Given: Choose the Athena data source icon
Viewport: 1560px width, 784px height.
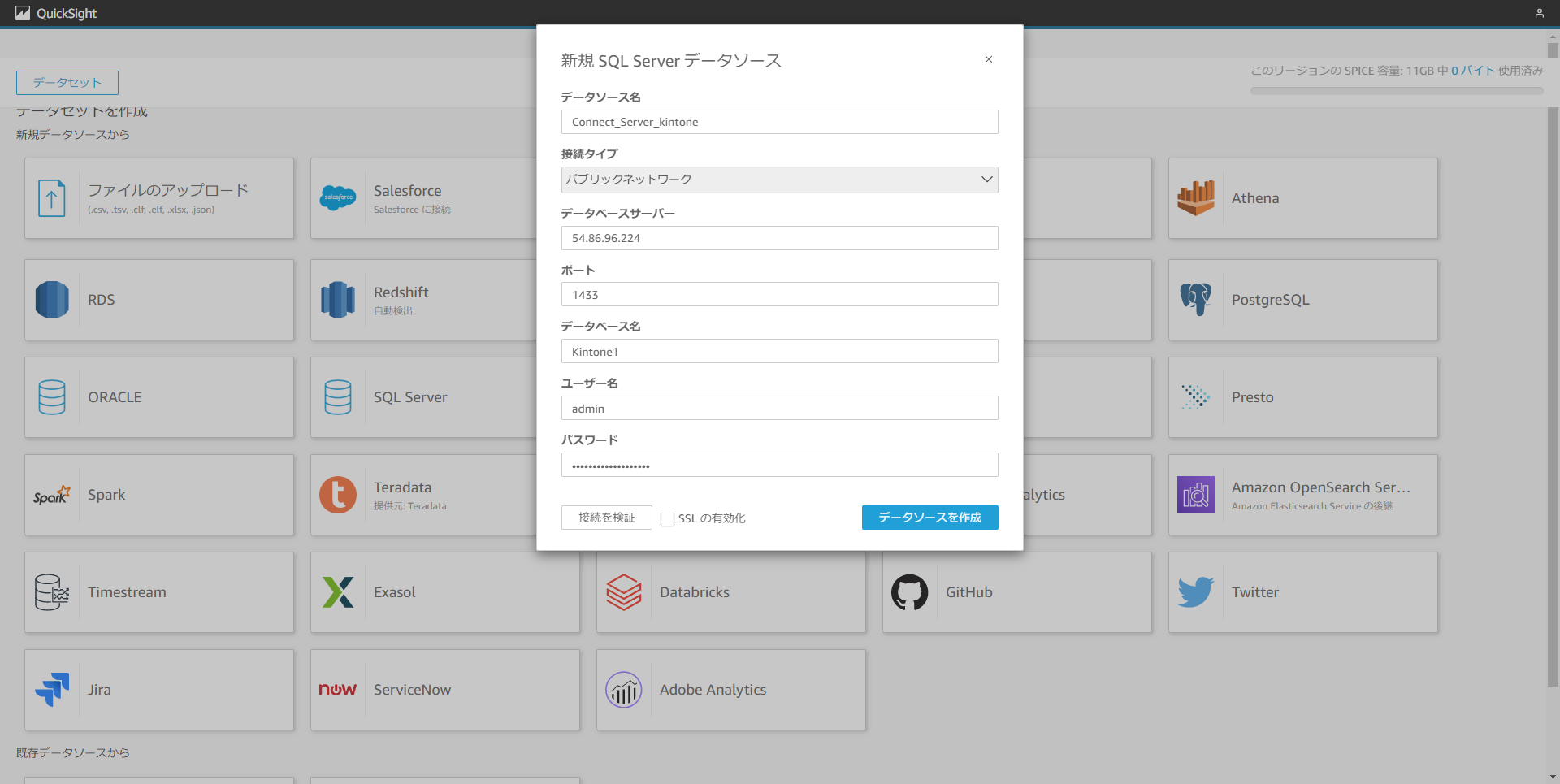Looking at the screenshot, I should pyautogui.click(x=1196, y=198).
